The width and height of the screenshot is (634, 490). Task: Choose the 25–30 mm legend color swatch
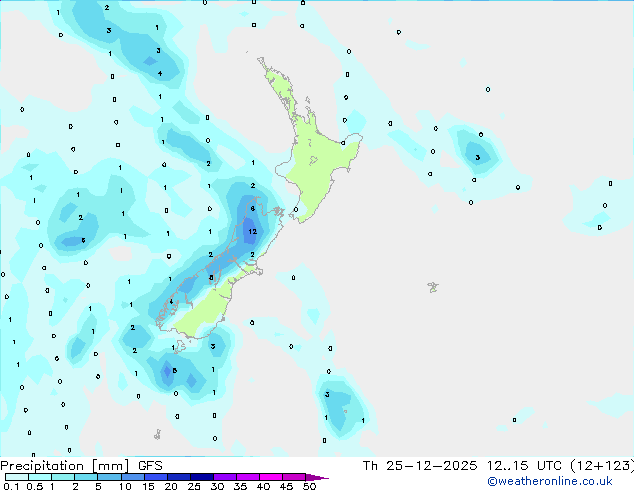(x=201, y=477)
